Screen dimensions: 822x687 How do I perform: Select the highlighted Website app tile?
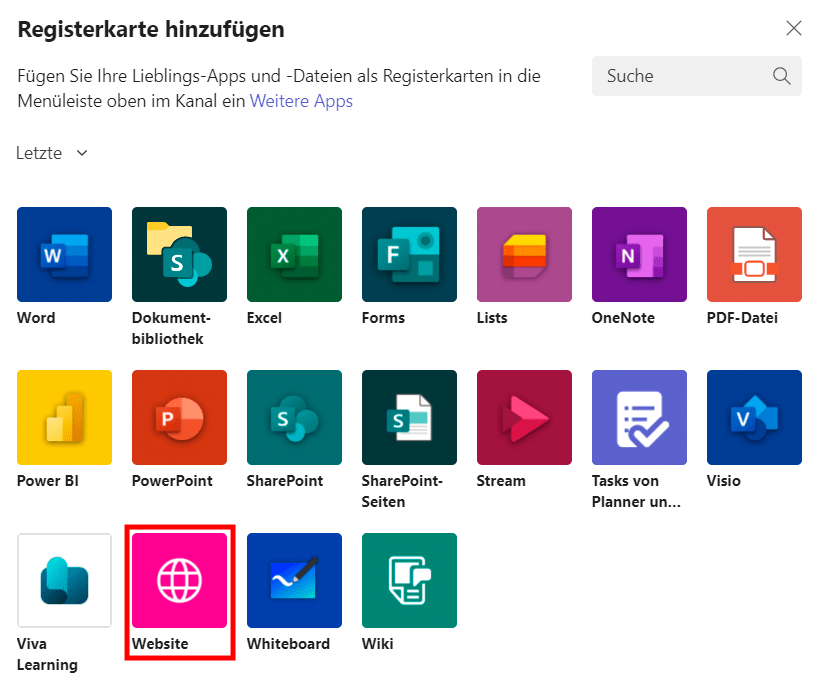[179, 580]
